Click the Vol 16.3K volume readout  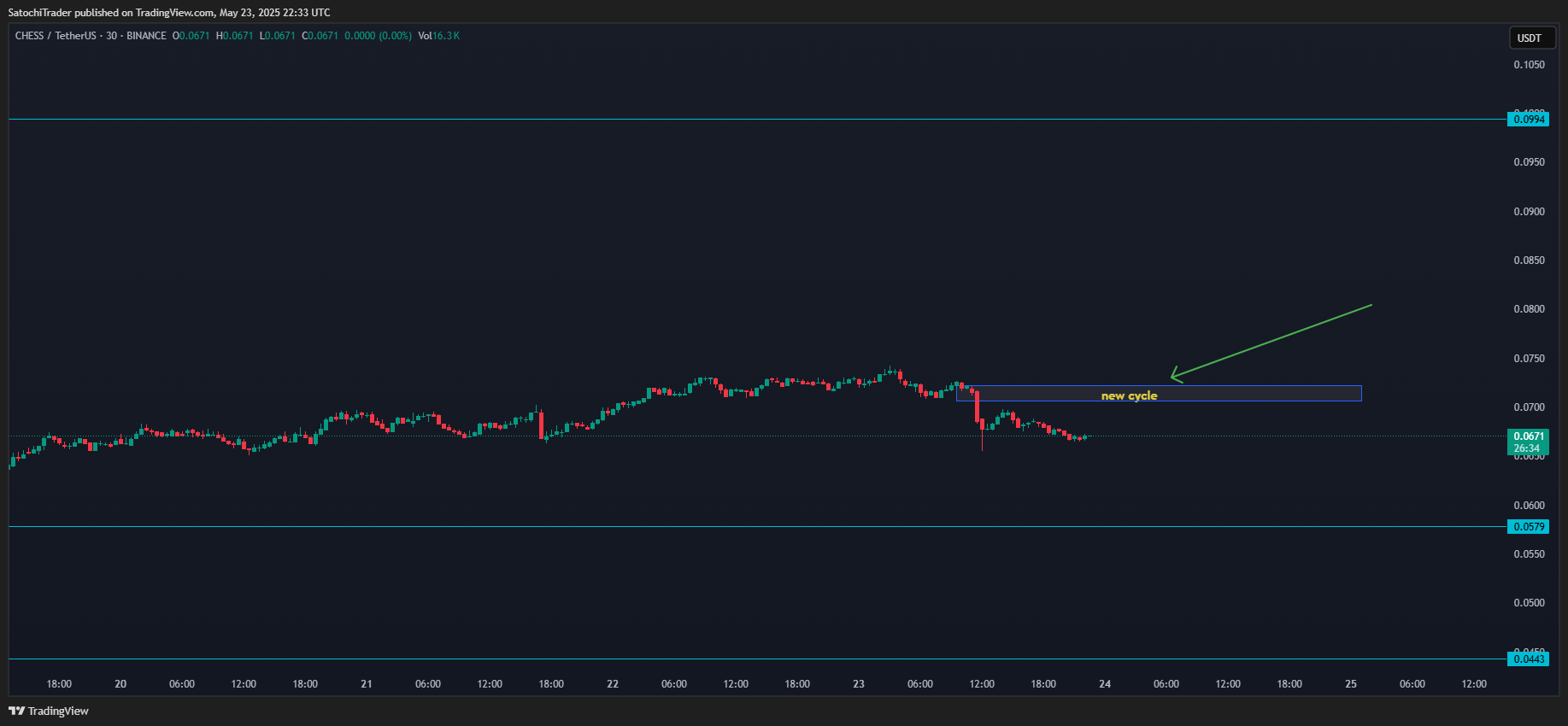438,36
